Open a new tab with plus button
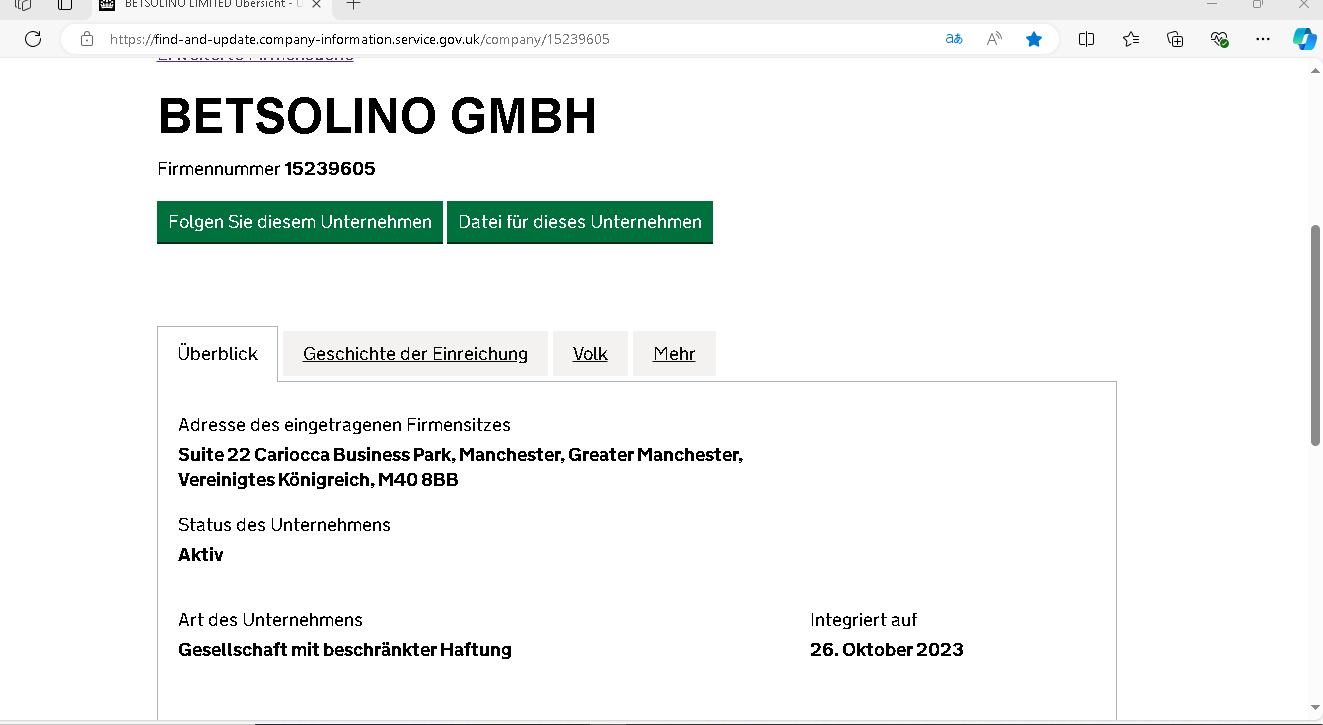 (353, 5)
